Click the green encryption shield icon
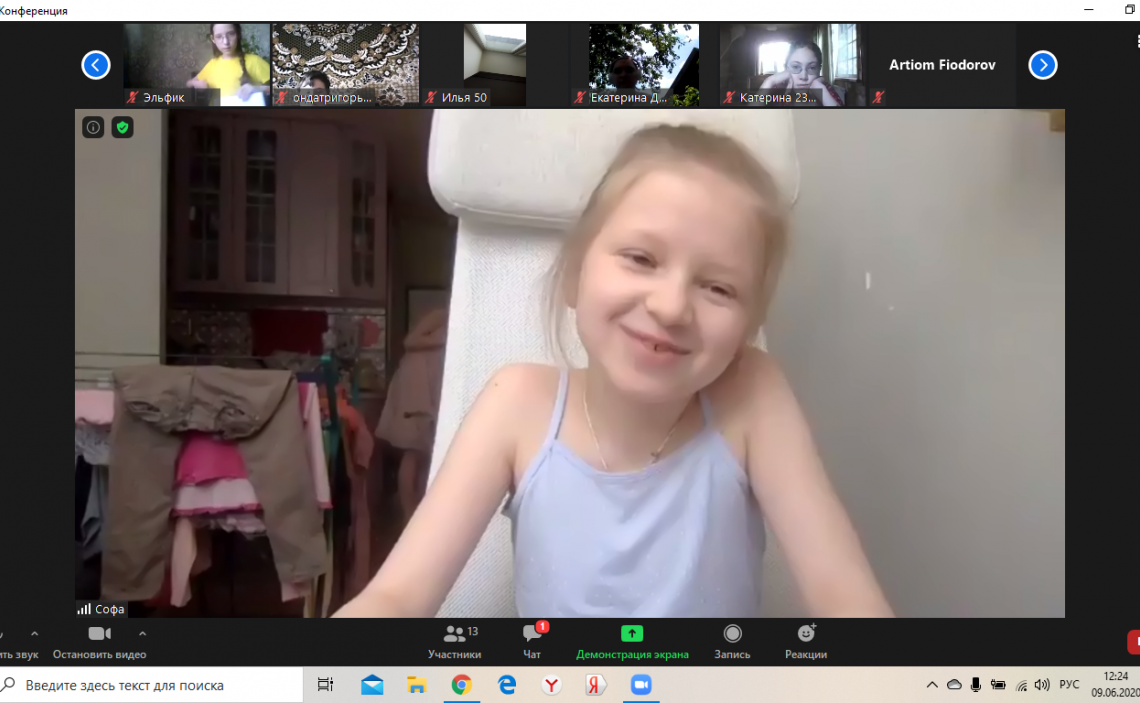The image size is (1140, 703). click(122, 127)
